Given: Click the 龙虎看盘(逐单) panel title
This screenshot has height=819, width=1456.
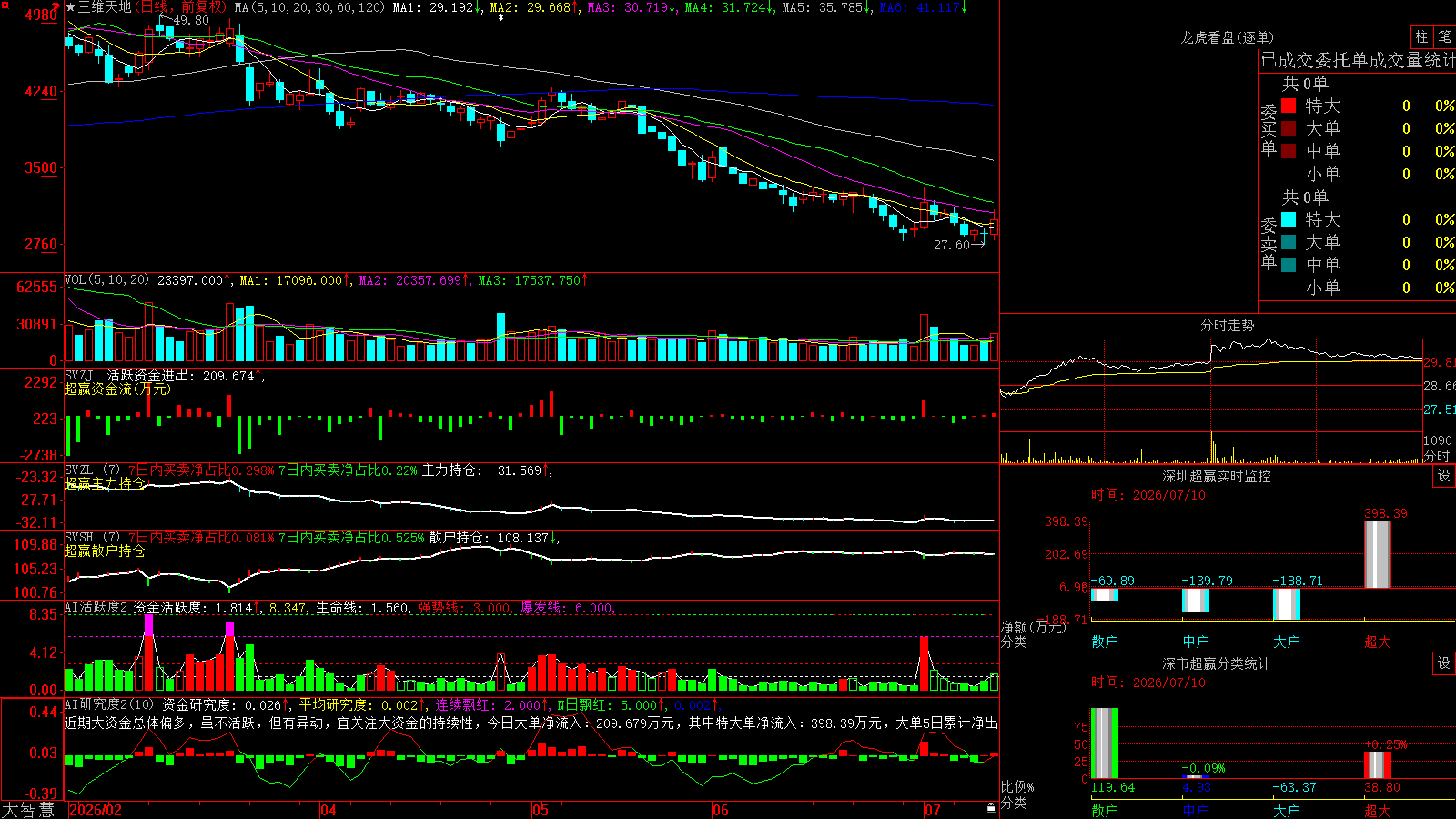Looking at the screenshot, I should (x=1228, y=37).
